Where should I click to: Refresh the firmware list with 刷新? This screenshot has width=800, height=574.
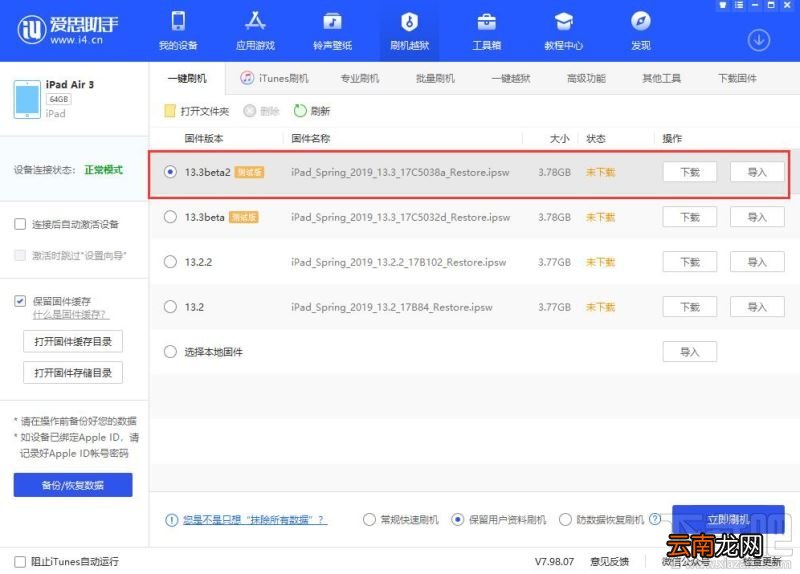click(x=312, y=111)
